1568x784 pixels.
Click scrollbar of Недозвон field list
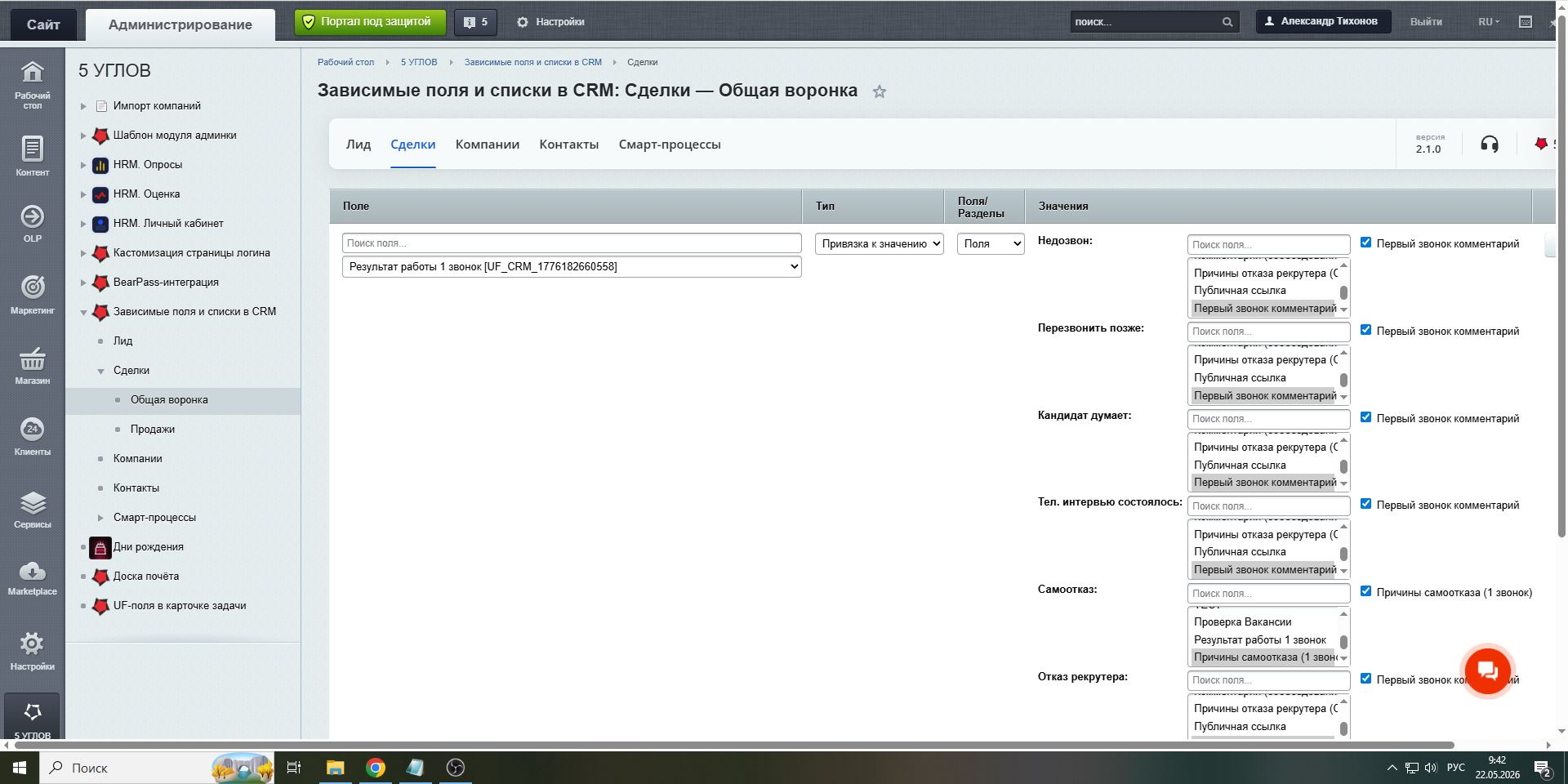pyautogui.click(x=1343, y=292)
